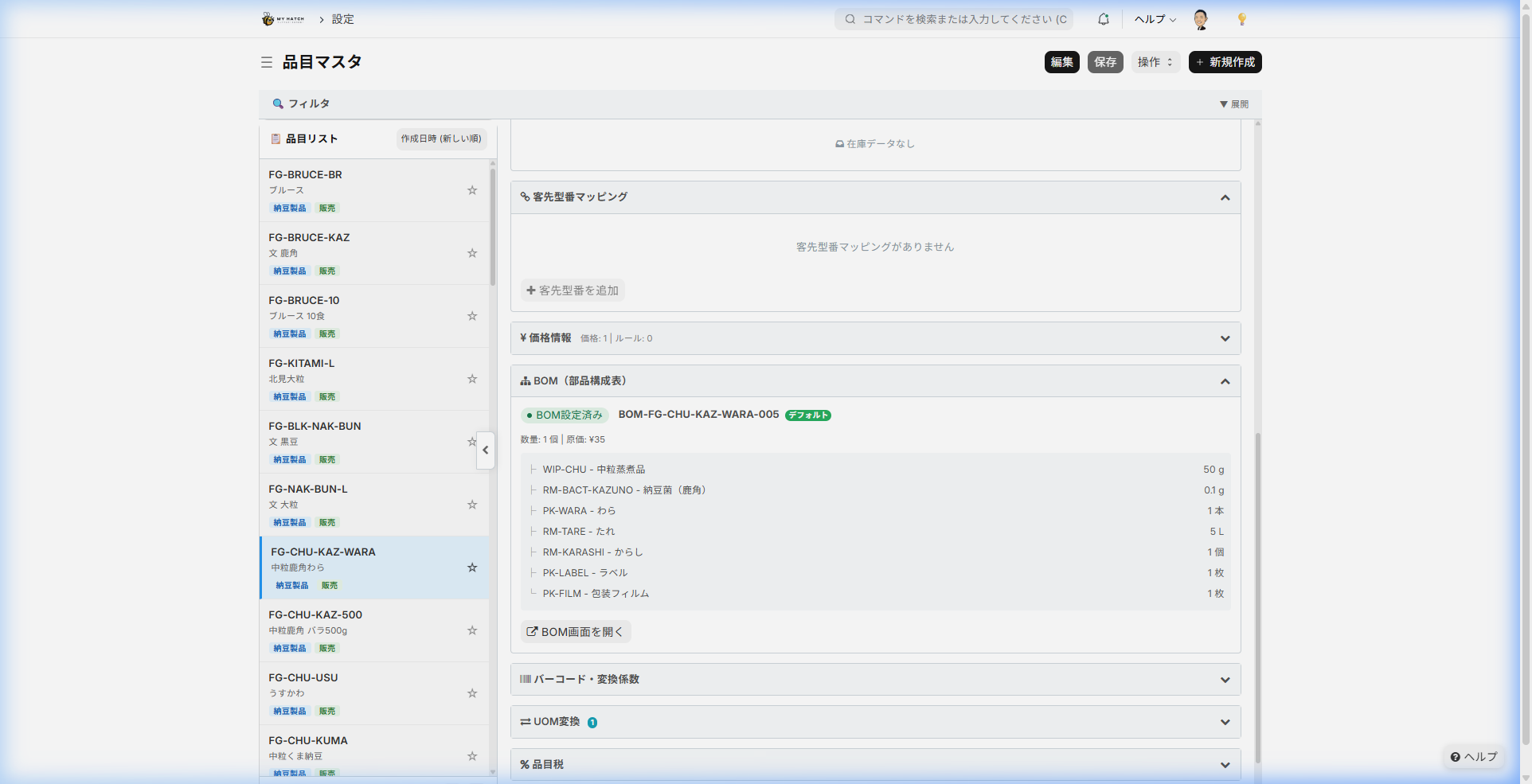Image resolution: width=1532 pixels, height=784 pixels.
Task: Expand the 価格情報 section
Action: [1225, 338]
